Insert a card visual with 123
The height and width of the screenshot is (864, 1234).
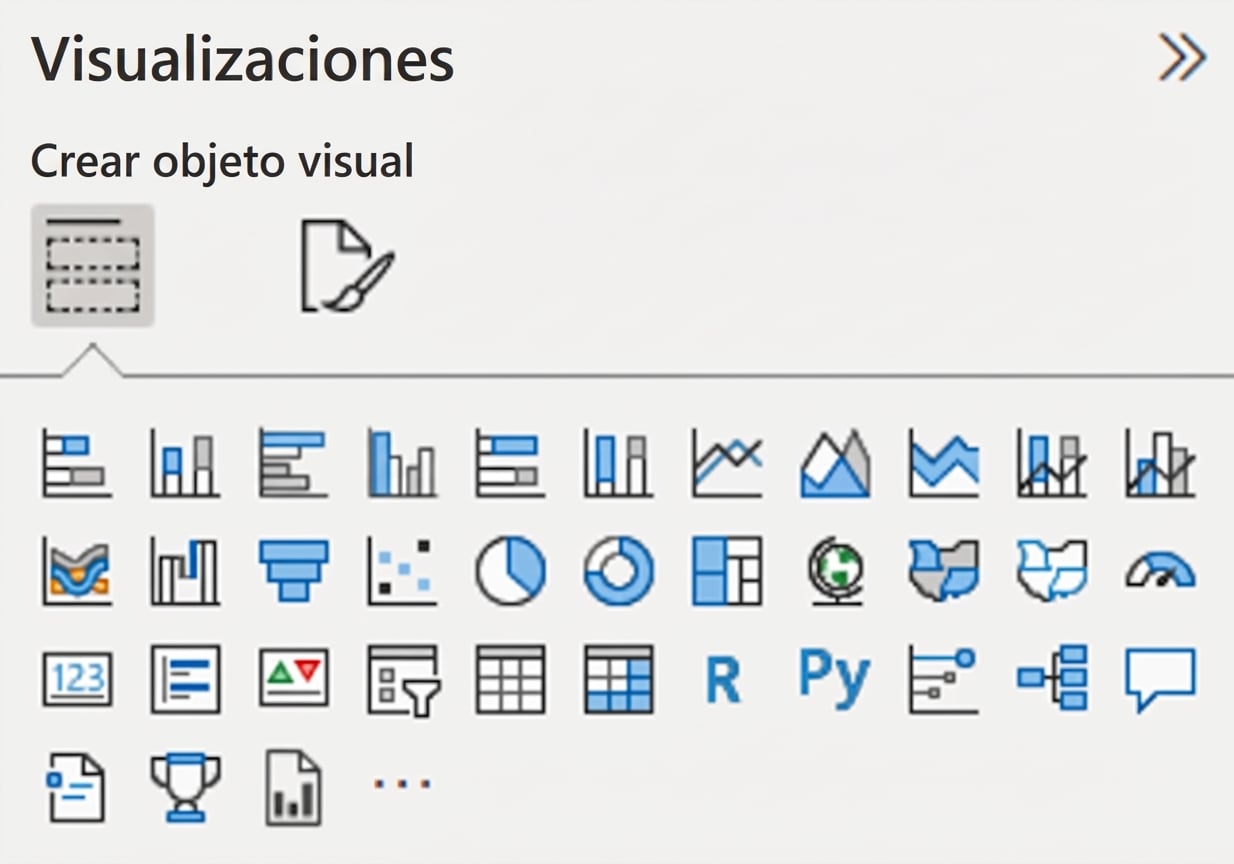tap(77, 680)
